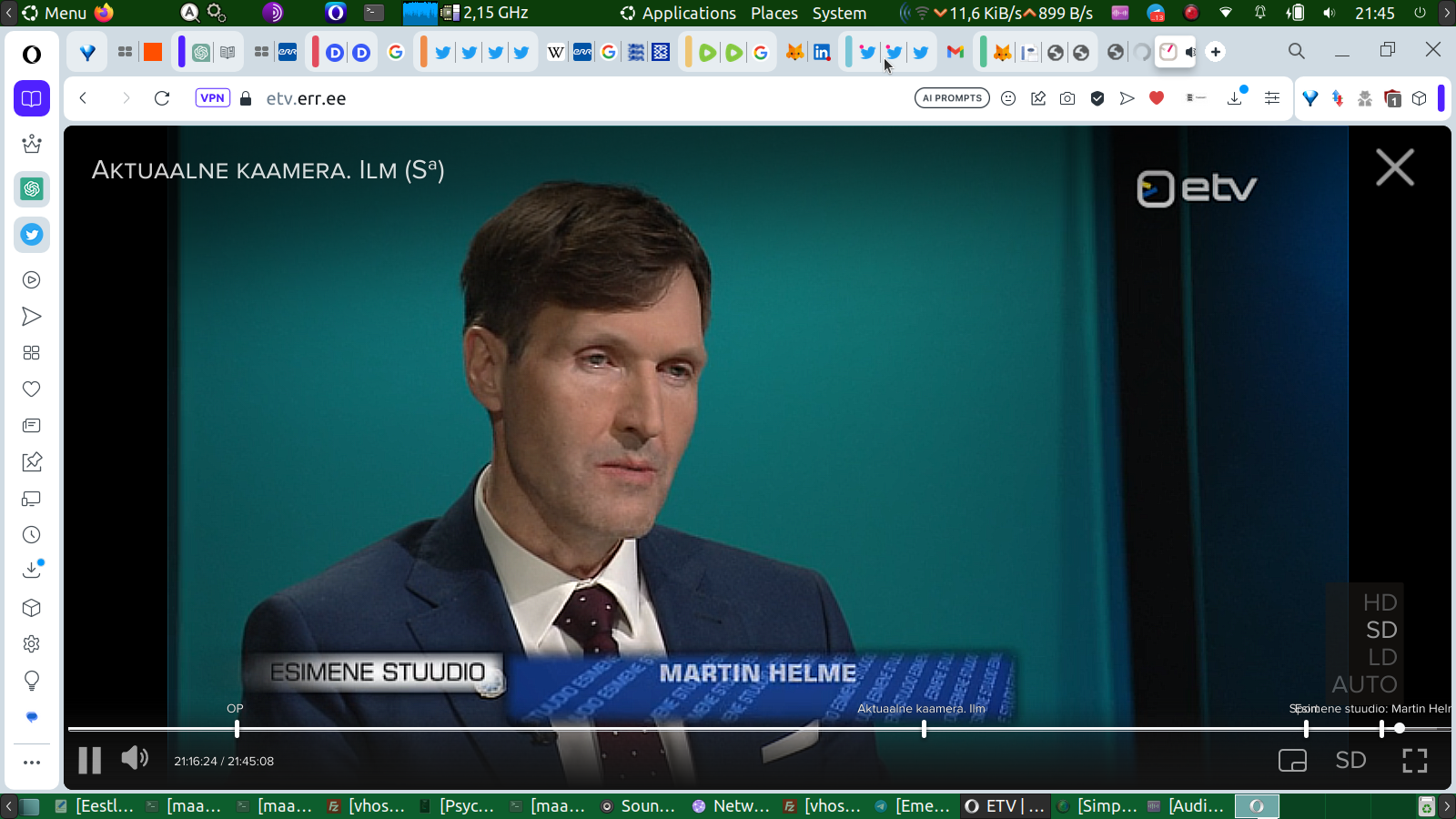The image size is (1456, 819).
Task: Open bookmarks heart icon in sidebar
Action: pos(32,389)
